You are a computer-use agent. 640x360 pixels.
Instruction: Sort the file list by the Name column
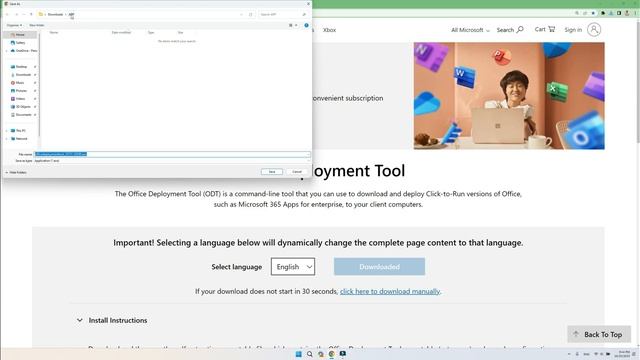[54, 32]
